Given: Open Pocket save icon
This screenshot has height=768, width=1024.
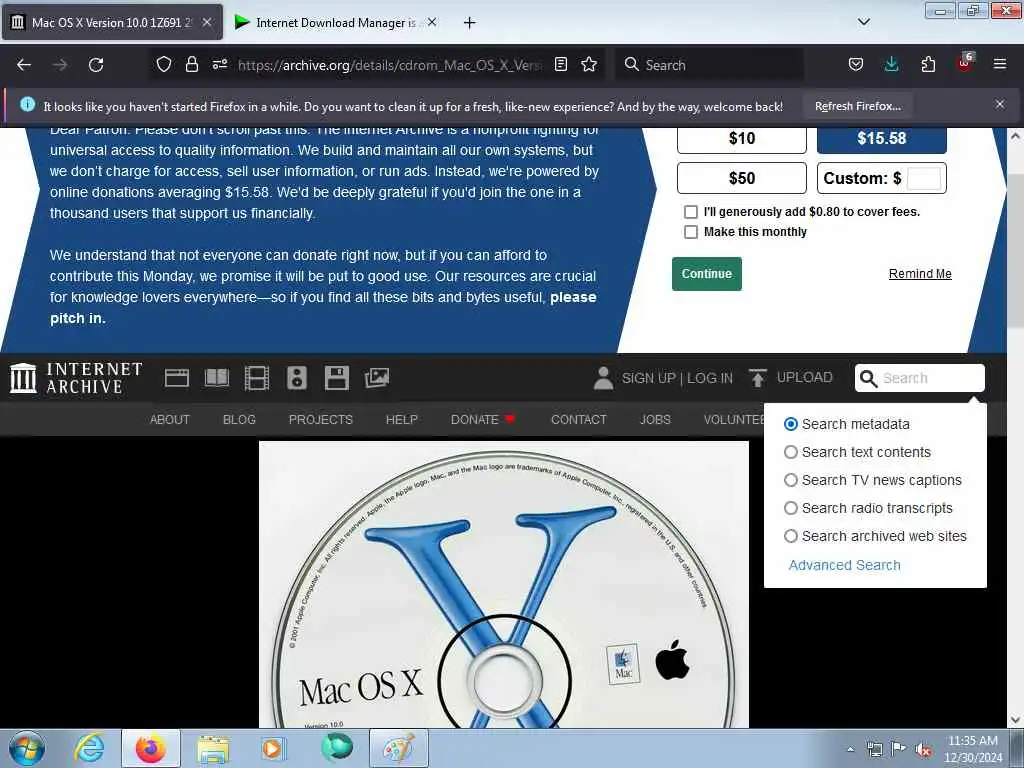Looking at the screenshot, I should point(856,64).
